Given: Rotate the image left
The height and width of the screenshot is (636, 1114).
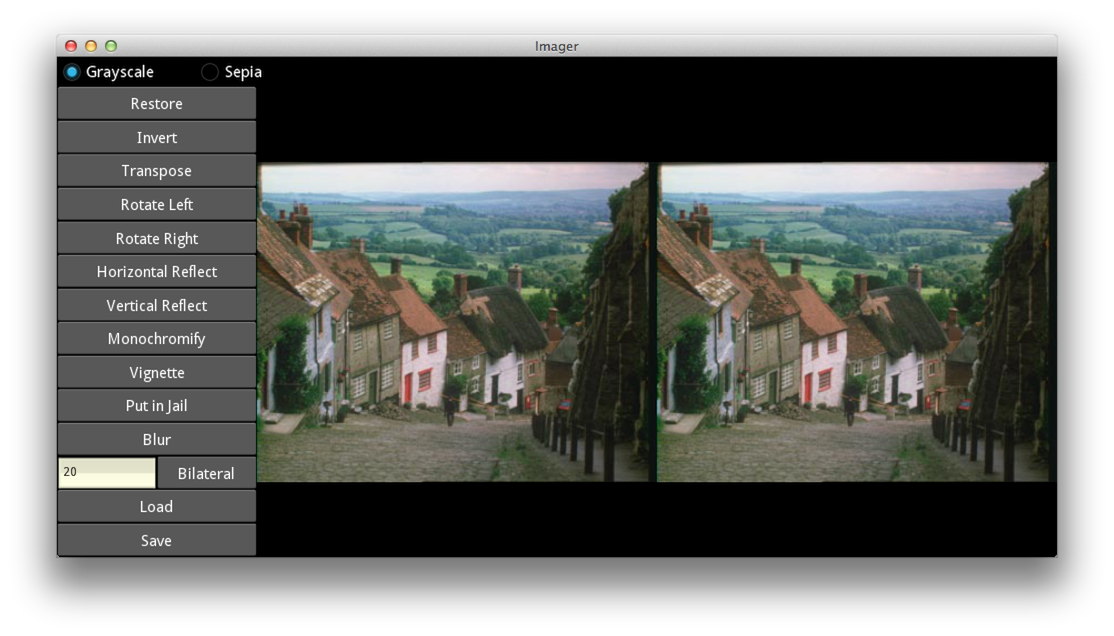Looking at the screenshot, I should tap(157, 205).
